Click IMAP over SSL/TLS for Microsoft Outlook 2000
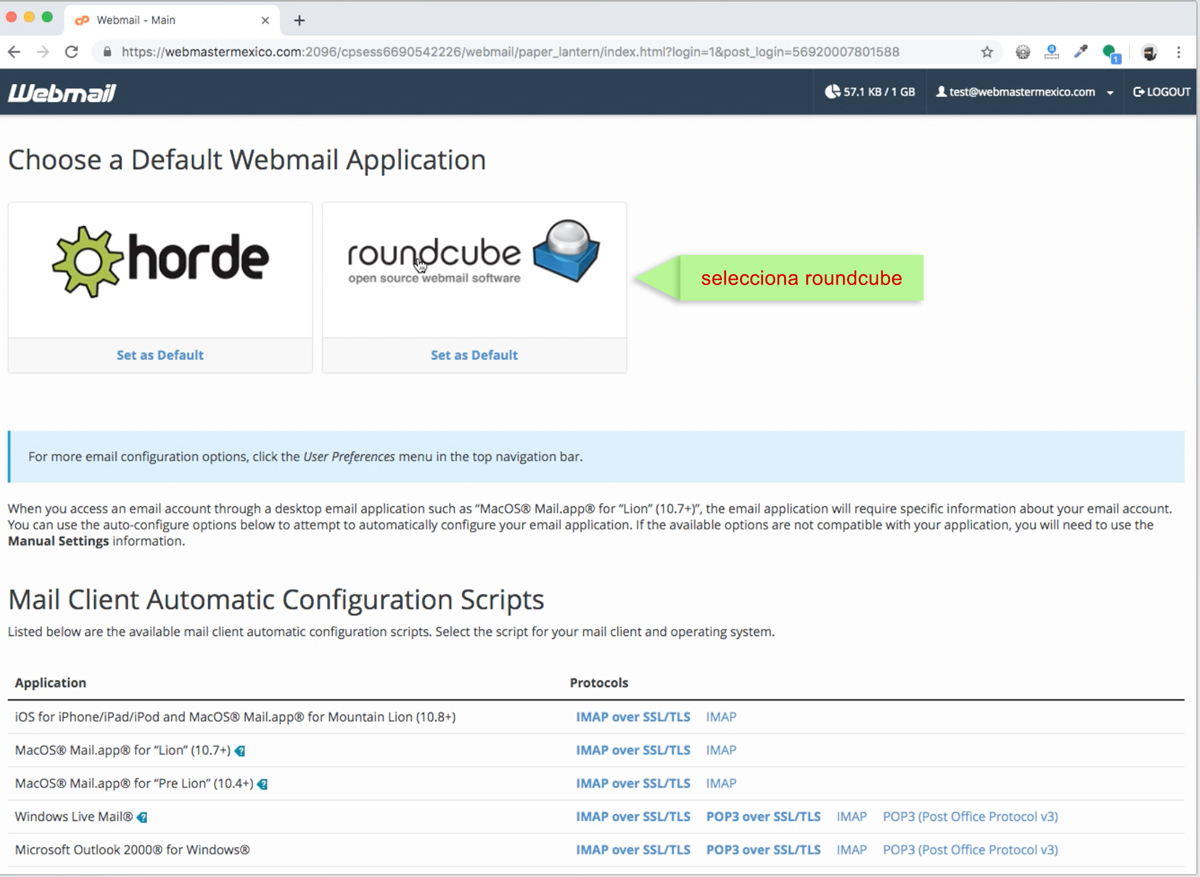The height and width of the screenshot is (877, 1200). [633, 850]
